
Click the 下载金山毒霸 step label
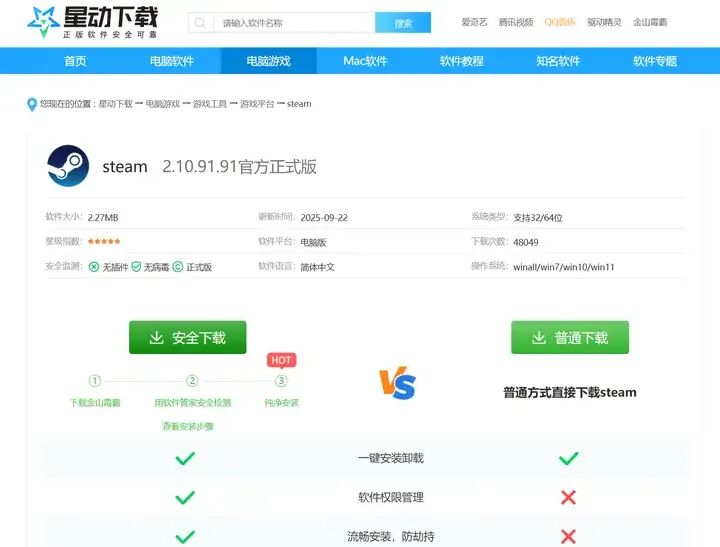pos(95,403)
